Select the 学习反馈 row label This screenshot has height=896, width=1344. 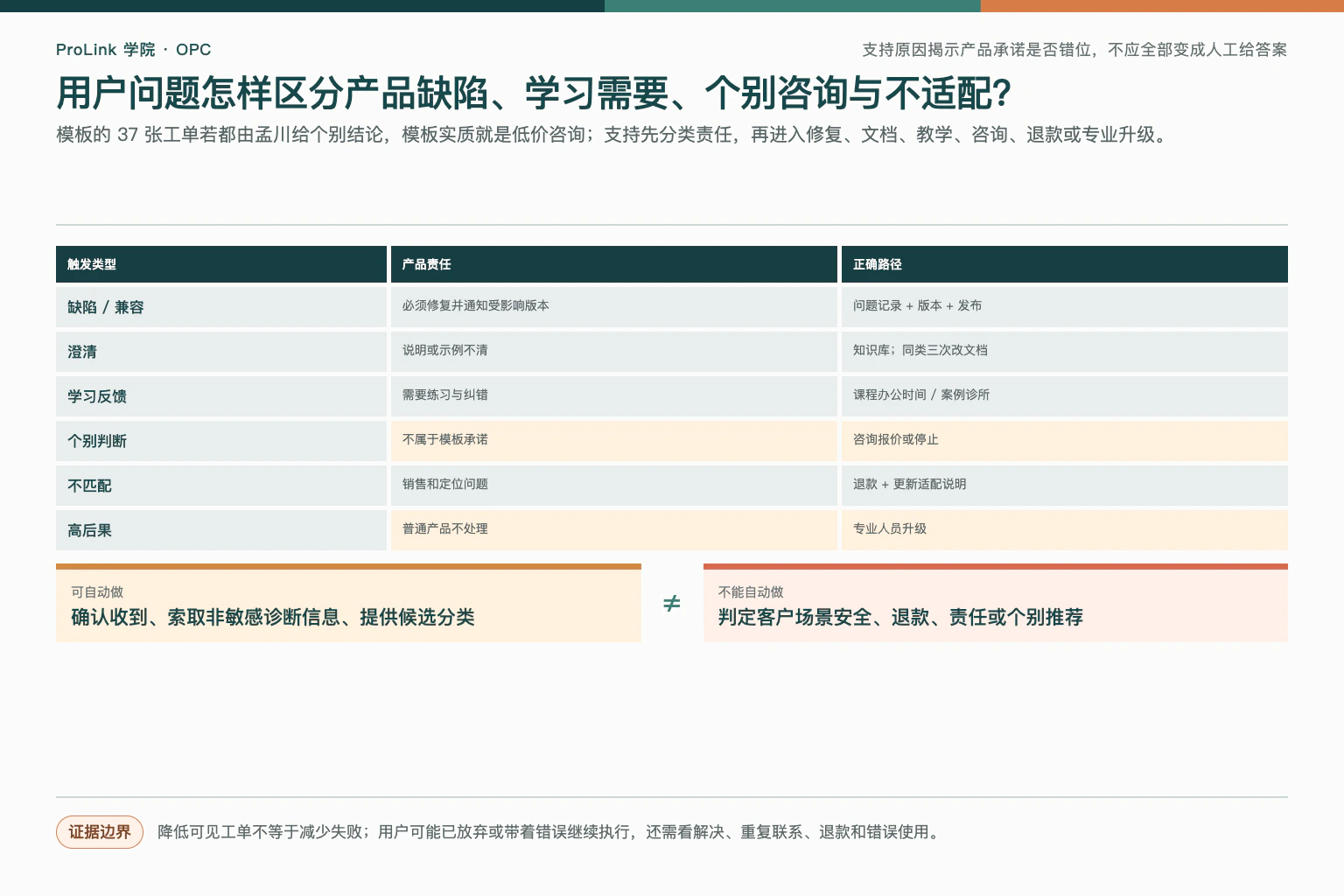tap(221, 396)
